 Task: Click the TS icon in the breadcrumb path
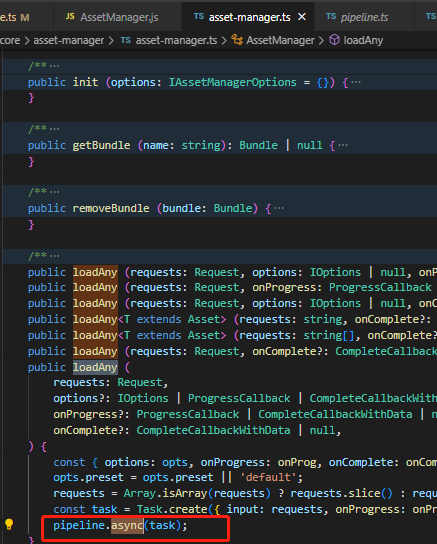coord(125,40)
